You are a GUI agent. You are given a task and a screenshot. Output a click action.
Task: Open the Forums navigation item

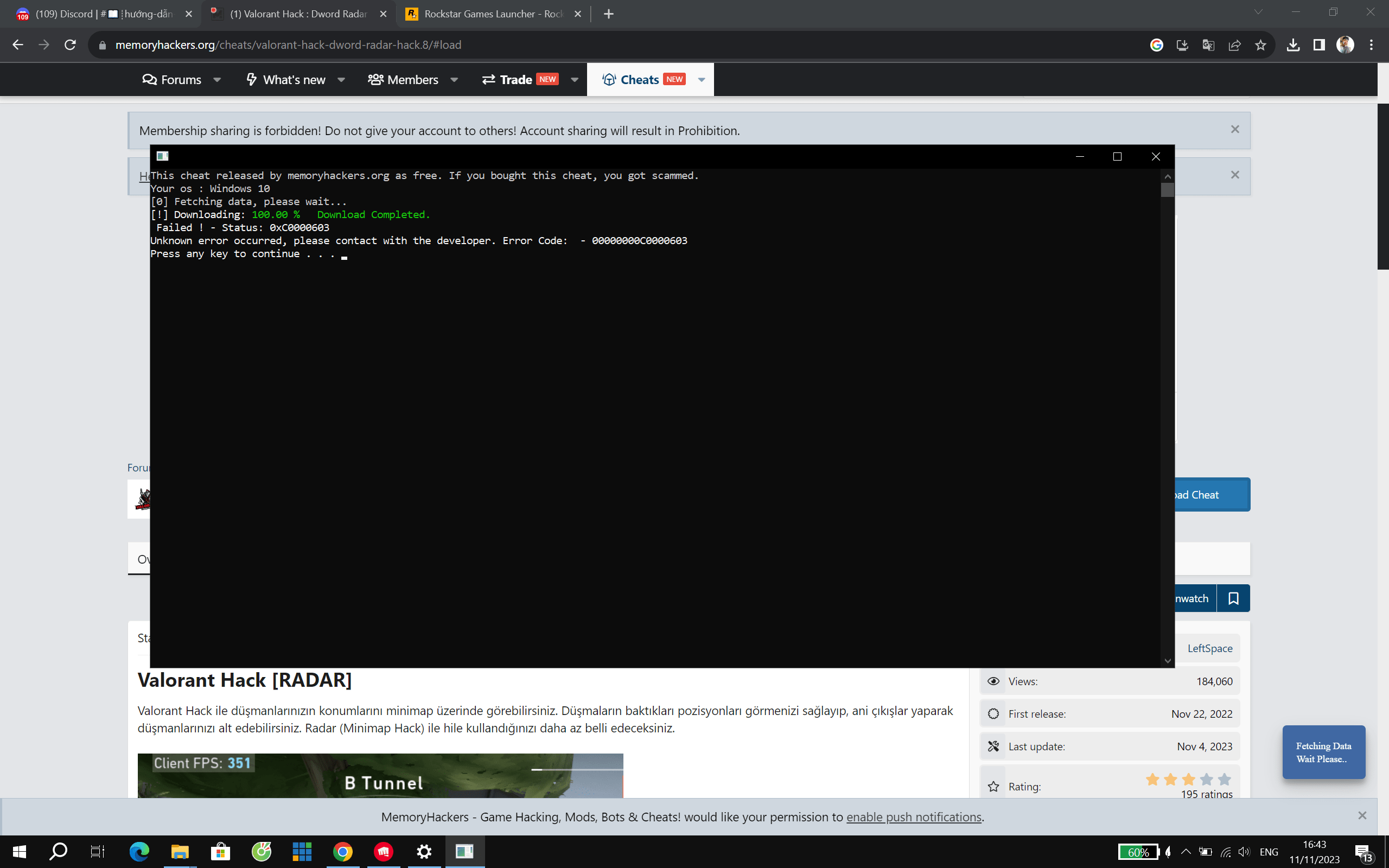click(x=171, y=80)
